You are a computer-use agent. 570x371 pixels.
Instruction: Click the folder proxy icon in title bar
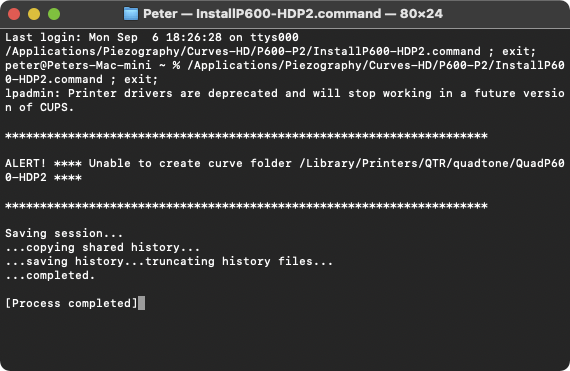click(131, 14)
